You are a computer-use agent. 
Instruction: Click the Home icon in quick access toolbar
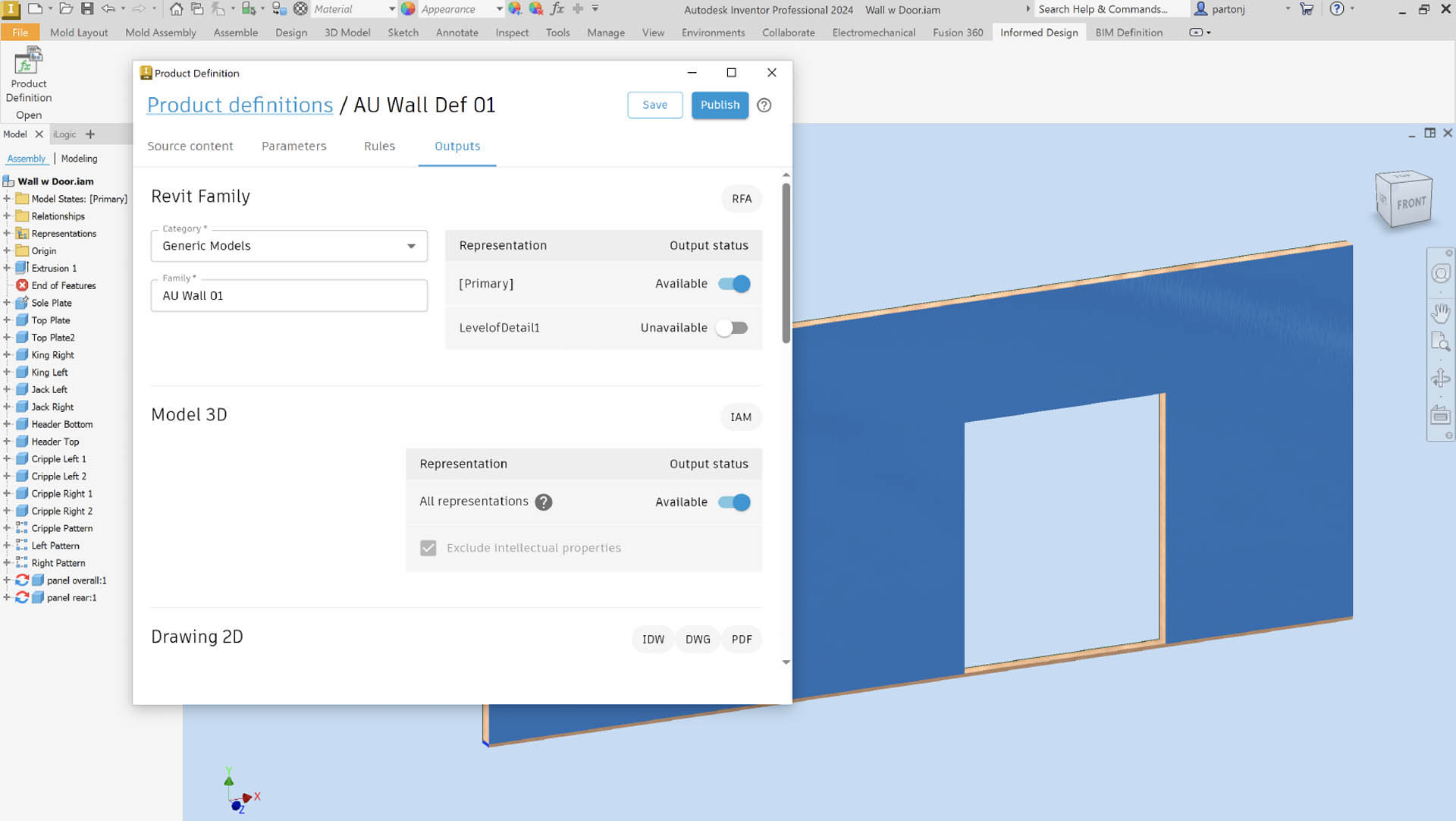(x=176, y=9)
